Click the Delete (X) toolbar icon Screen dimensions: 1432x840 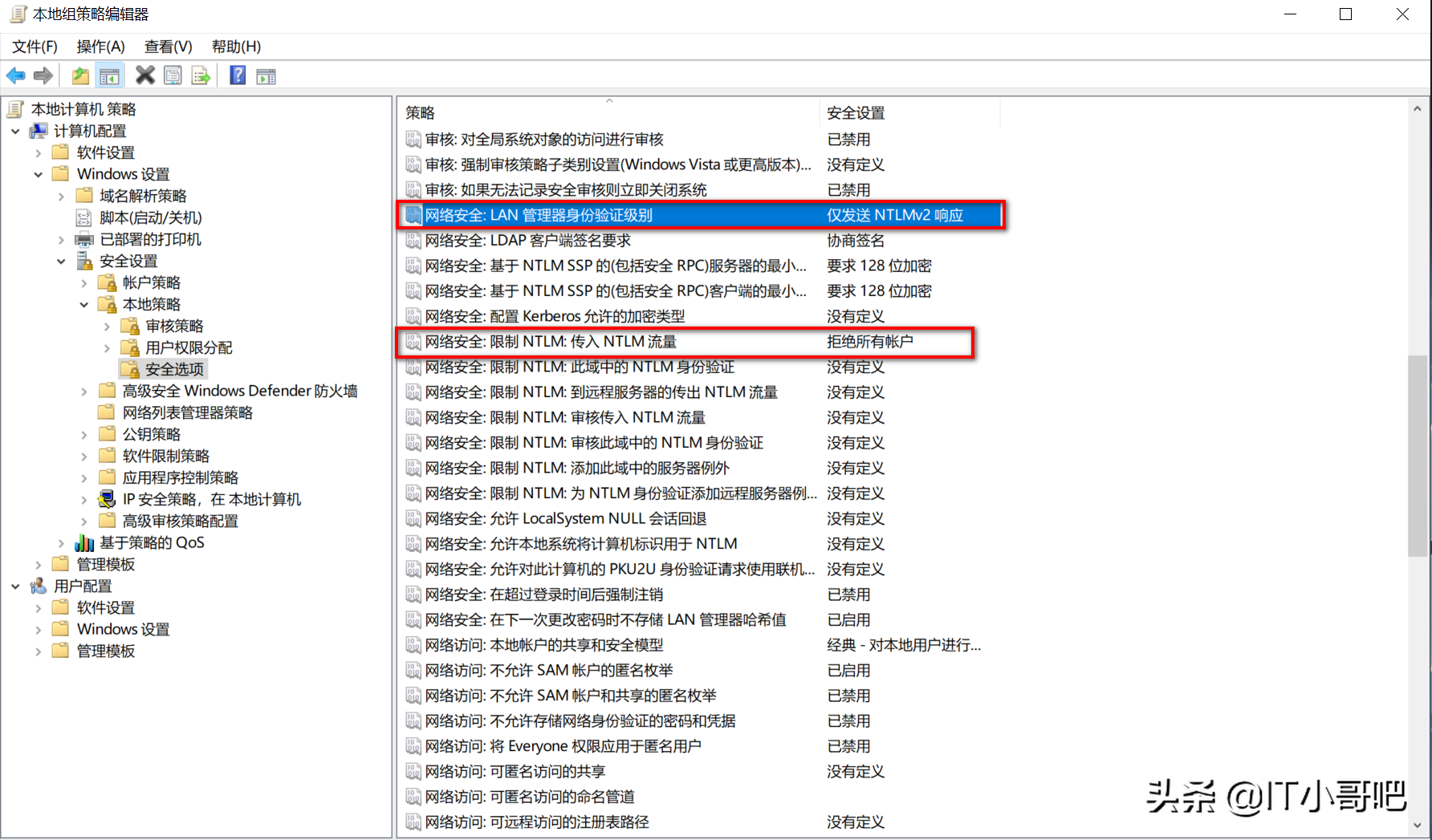[145, 75]
